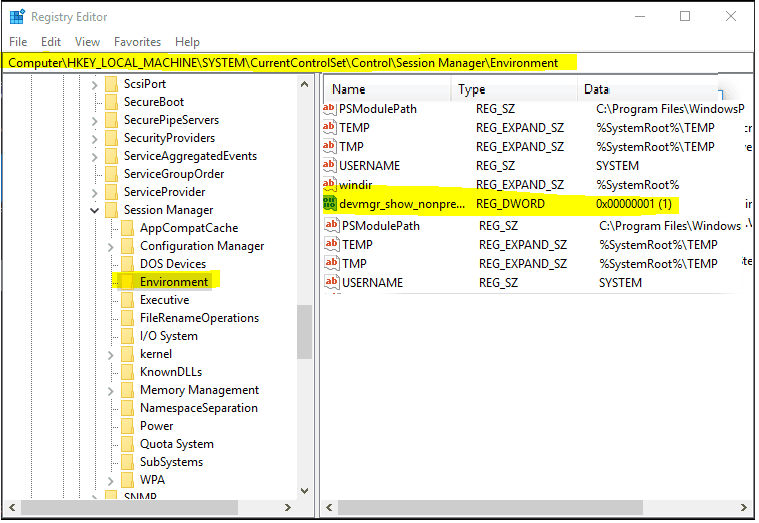Screen dimensions: 759x523
Task: Click the 0x00000001 (1) data cell
Action: (x=634, y=204)
